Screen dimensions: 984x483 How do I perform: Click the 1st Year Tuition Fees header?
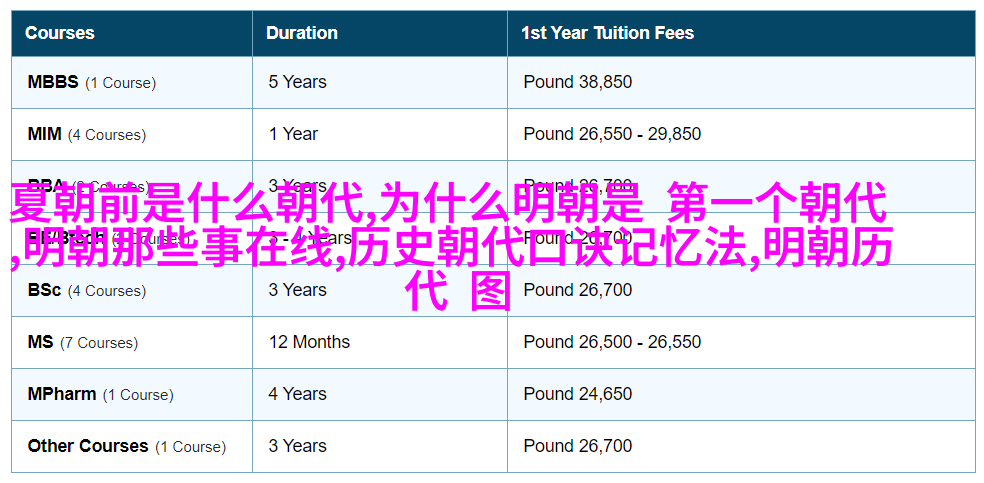tap(607, 33)
